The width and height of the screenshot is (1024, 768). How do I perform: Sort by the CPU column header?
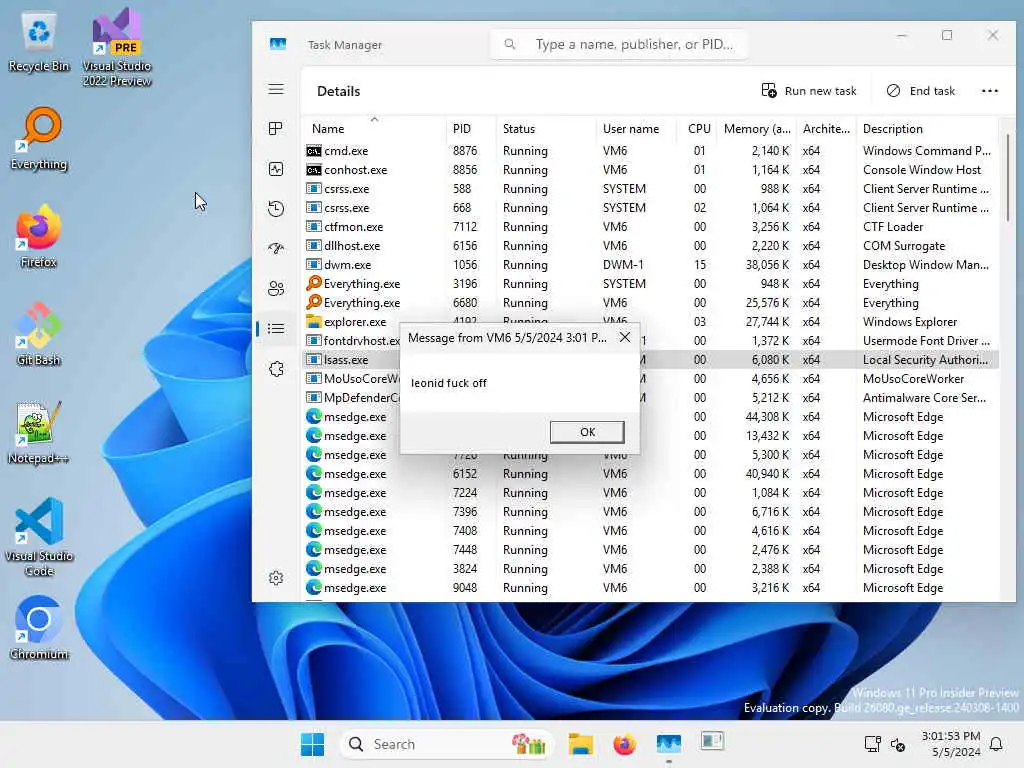(697, 129)
